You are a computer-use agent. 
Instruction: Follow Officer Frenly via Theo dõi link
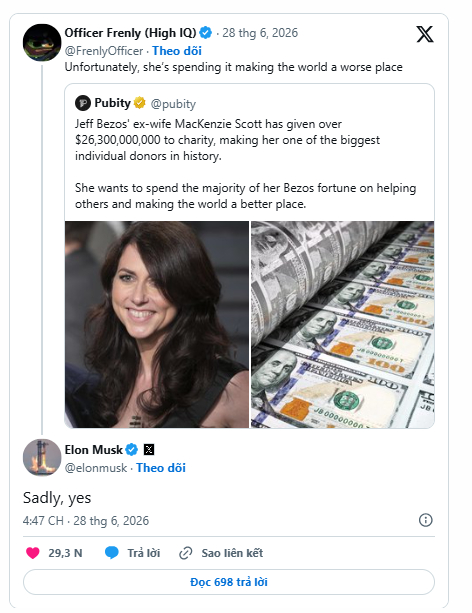[x=177, y=51]
